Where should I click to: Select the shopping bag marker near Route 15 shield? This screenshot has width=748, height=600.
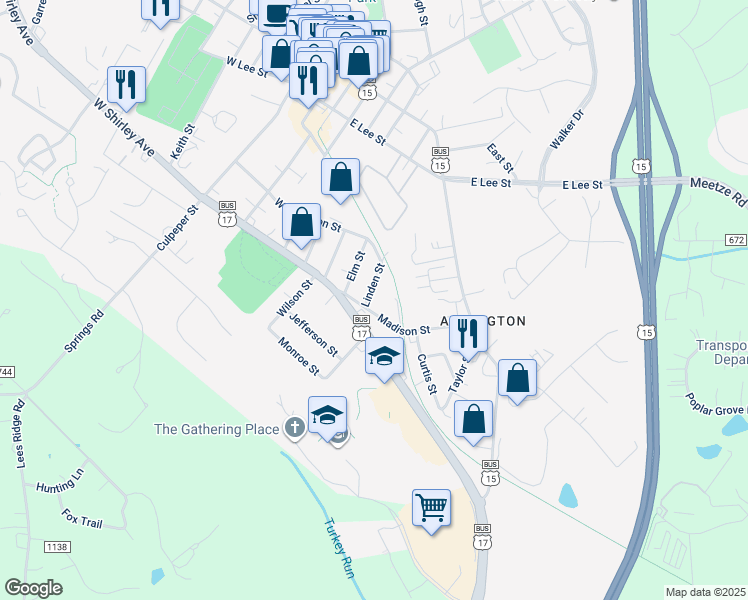point(358,63)
